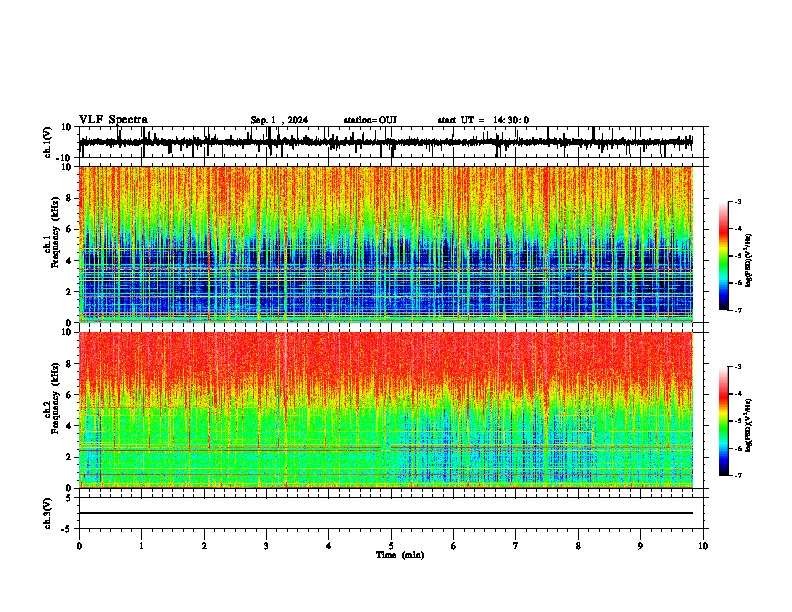Click the ch.2 spectrogram plot
Screen dimensions: 792x612
tap(386, 410)
